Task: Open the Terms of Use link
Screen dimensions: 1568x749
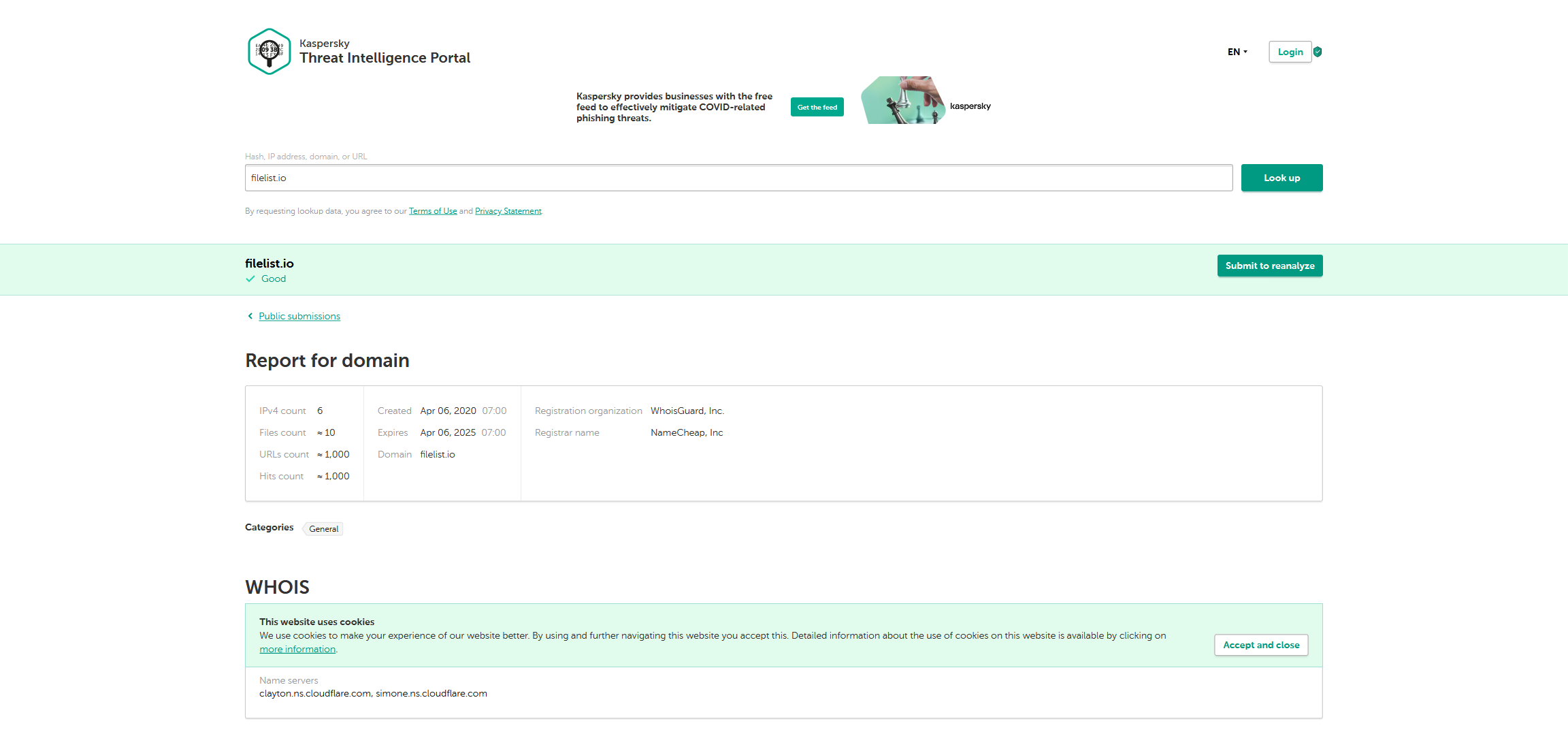Action: [433, 211]
